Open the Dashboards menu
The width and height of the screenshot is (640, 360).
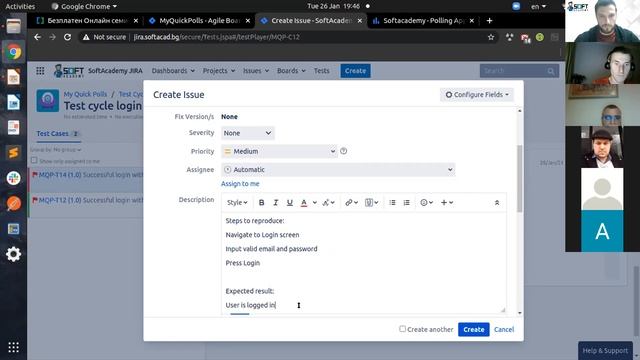click(173, 71)
